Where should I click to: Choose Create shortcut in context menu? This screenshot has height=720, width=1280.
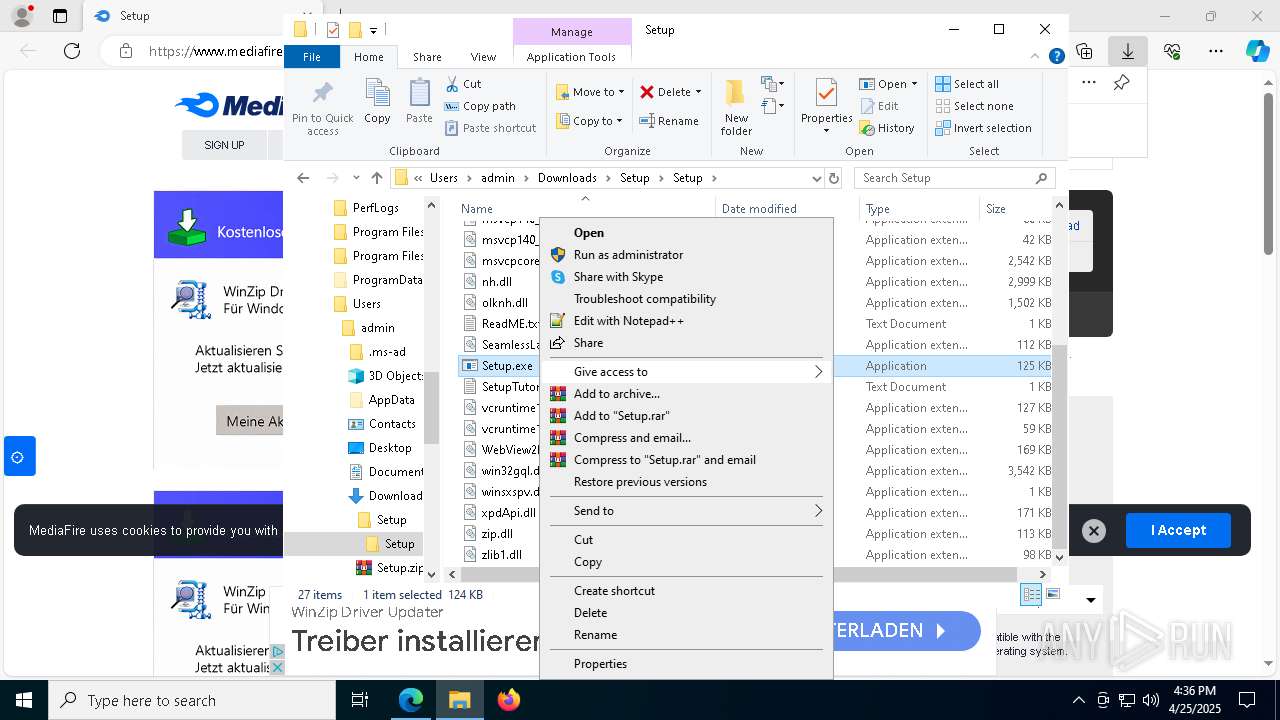[x=686, y=591]
